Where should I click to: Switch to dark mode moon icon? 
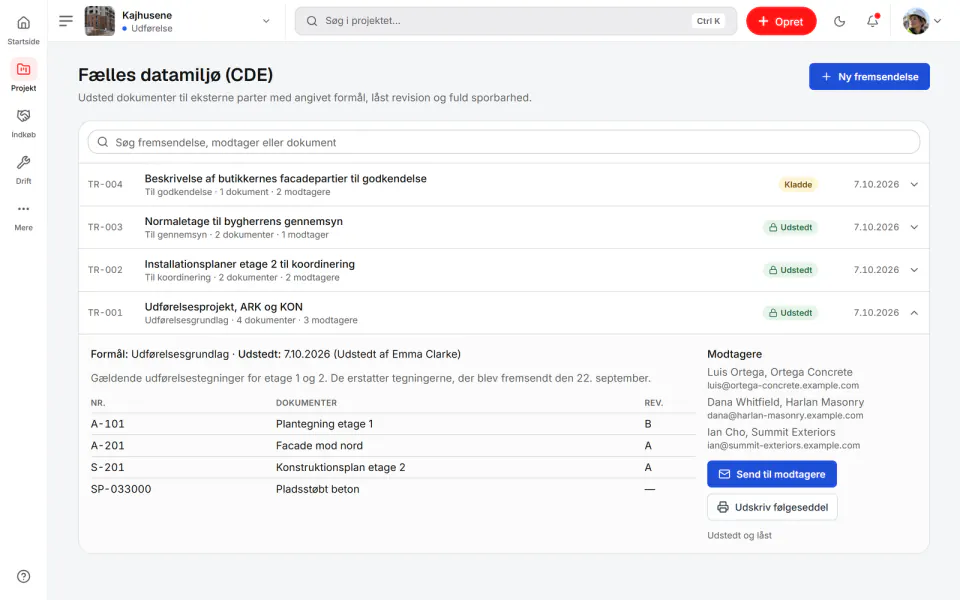(x=839, y=21)
